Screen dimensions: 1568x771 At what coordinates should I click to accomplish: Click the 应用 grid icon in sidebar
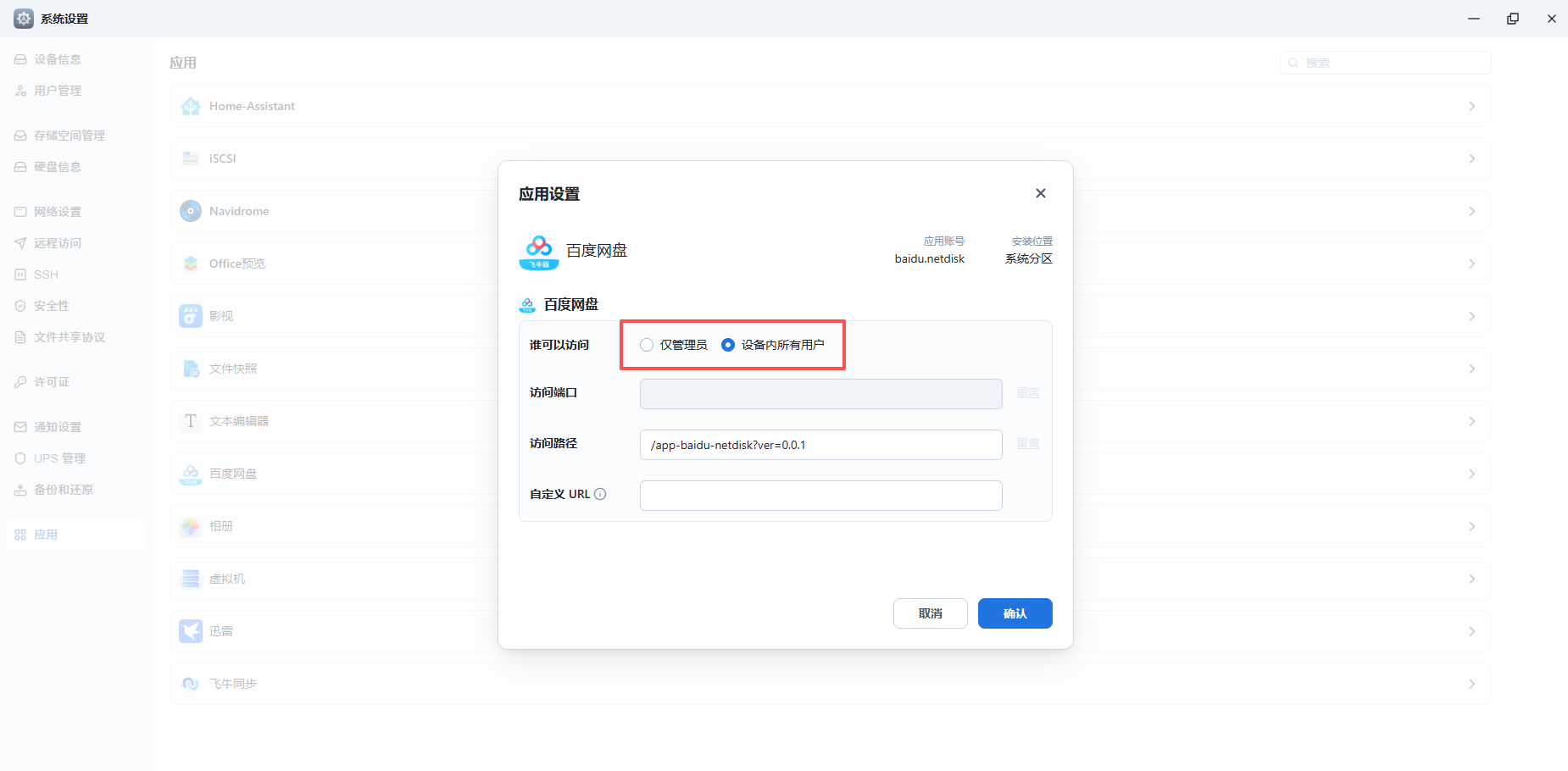(20, 535)
